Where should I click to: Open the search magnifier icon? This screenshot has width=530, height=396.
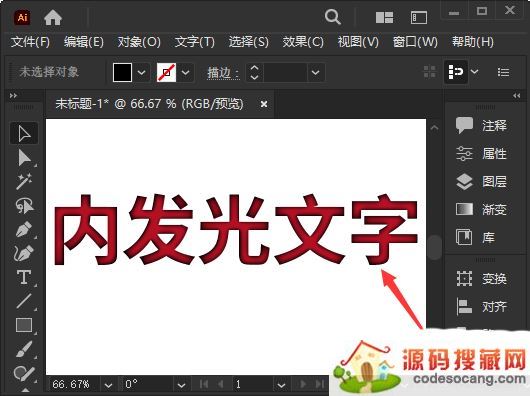click(x=333, y=17)
